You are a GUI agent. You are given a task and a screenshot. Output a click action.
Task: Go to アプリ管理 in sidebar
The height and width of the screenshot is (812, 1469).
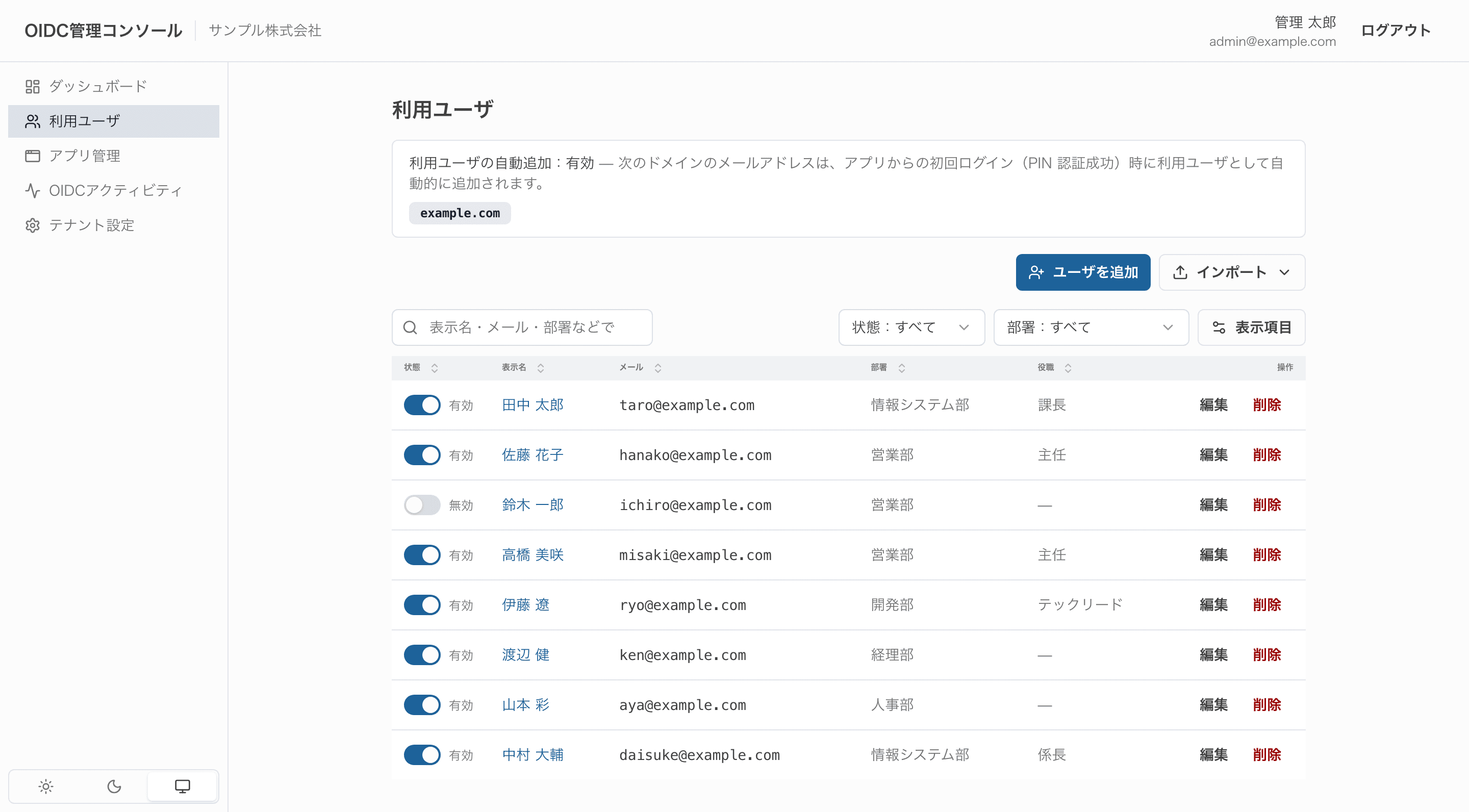113,156
